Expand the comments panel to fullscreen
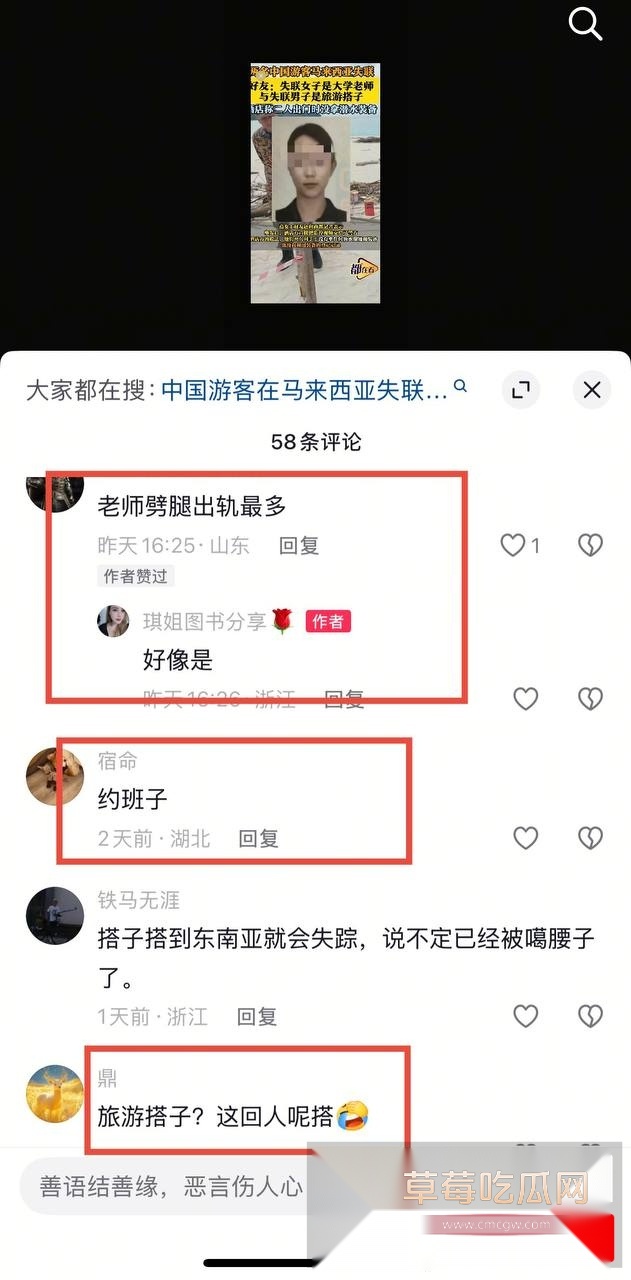The image size is (631, 1280). pyautogui.click(x=521, y=390)
